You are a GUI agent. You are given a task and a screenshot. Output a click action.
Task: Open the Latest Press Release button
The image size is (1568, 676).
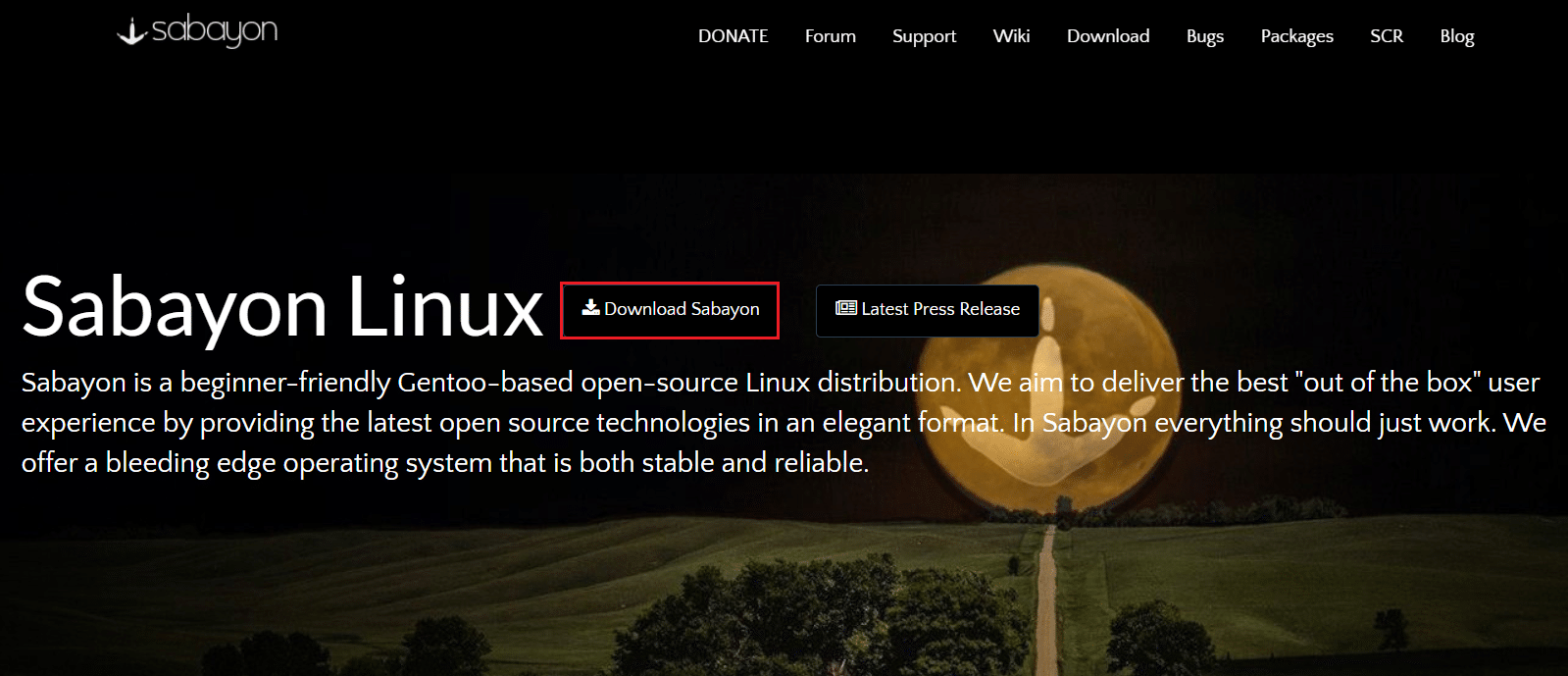927,310
